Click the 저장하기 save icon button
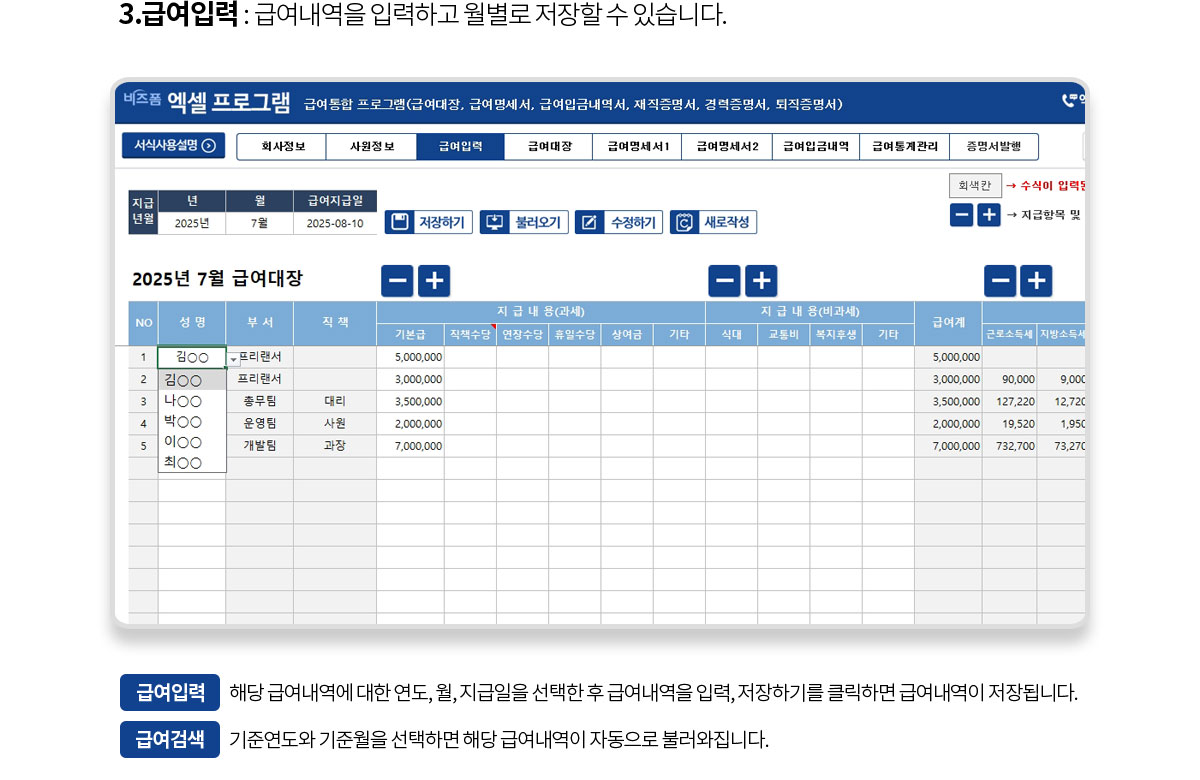This screenshot has height=780, width=1200. [429, 222]
